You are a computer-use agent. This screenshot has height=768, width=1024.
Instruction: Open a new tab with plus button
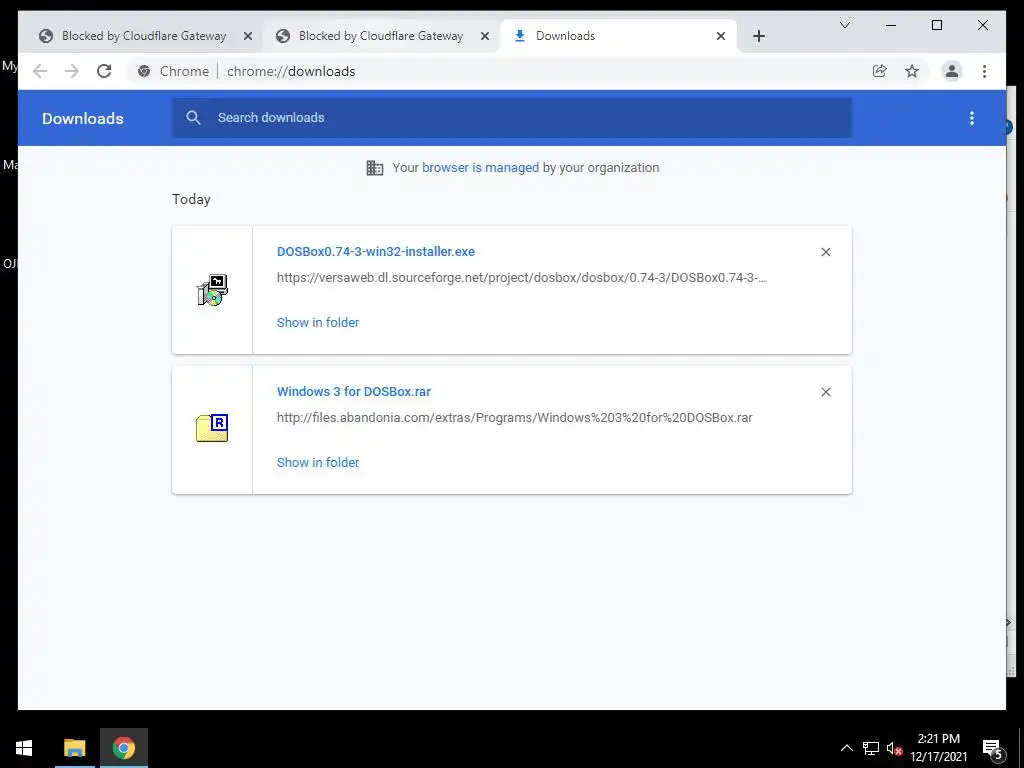tap(758, 36)
